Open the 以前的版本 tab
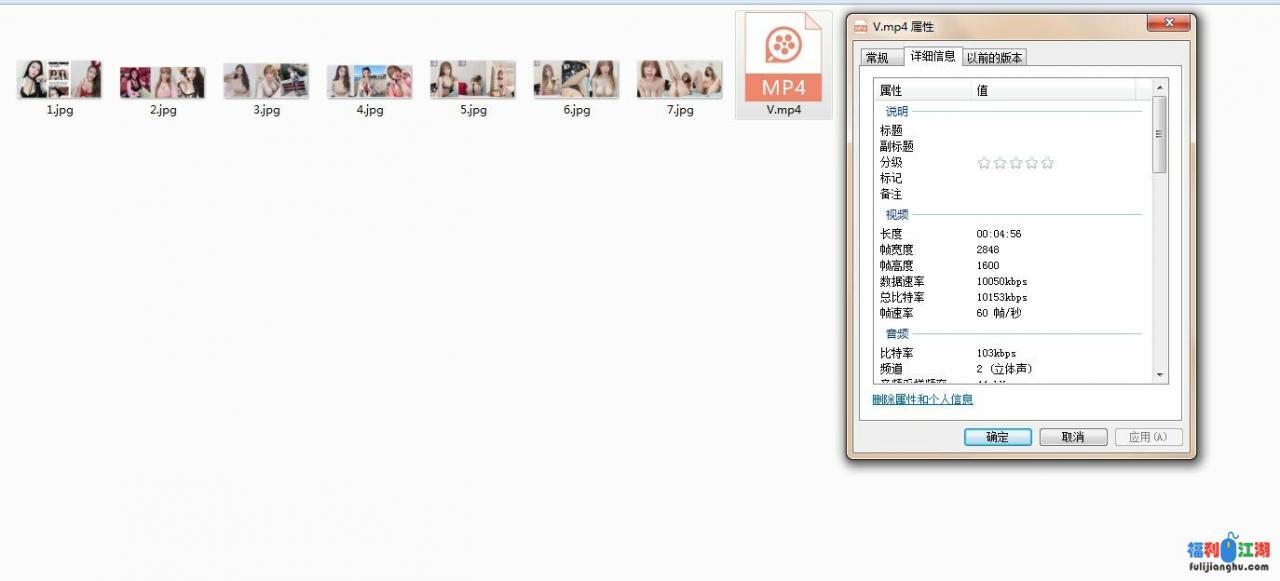1280x581 pixels. tap(994, 57)
